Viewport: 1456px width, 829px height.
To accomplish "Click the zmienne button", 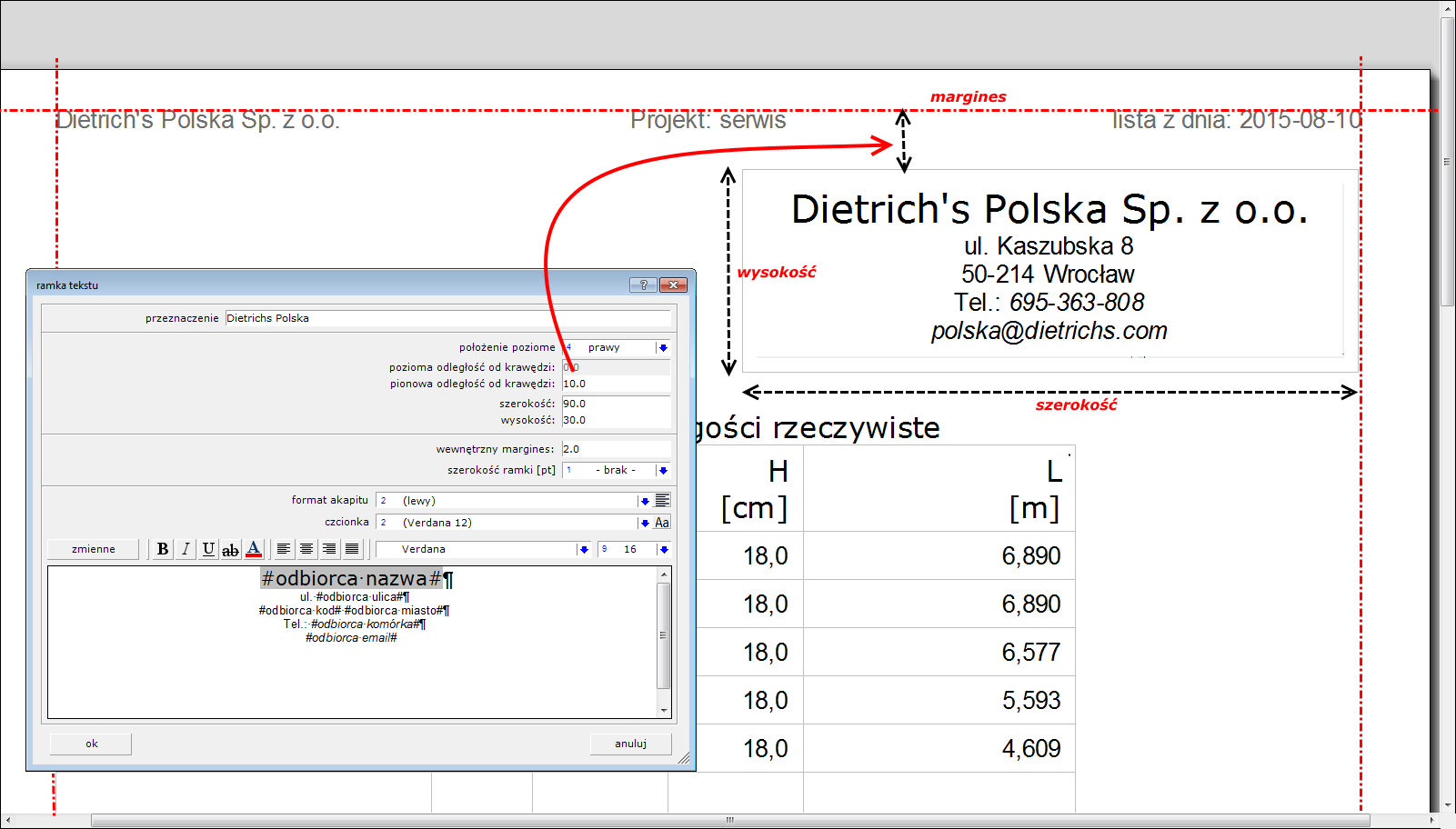I will click(x=94, y=549).
